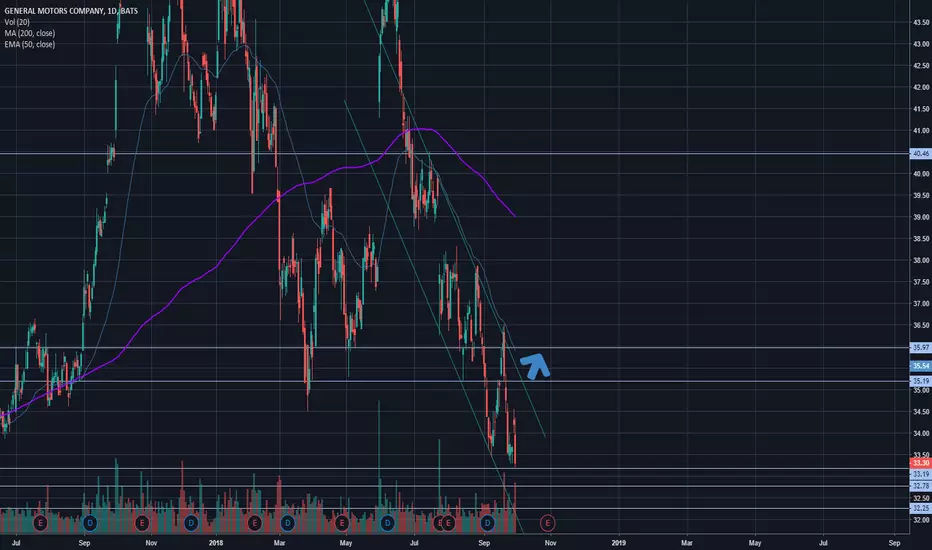932x550 pixels.
Task: Click the 34.00 value on price axis
Action: coord(921,433)
